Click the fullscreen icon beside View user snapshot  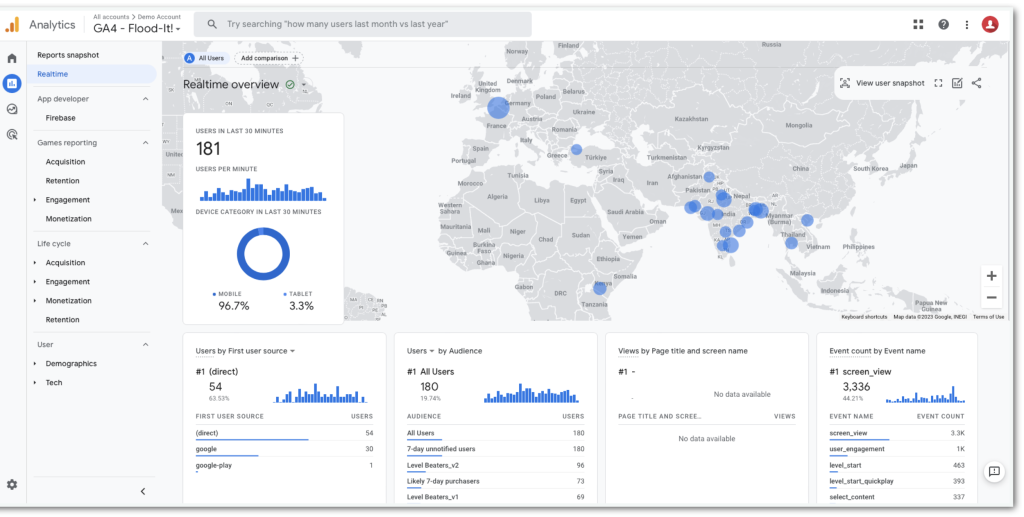pyautogui.click(x=938, y=84)
